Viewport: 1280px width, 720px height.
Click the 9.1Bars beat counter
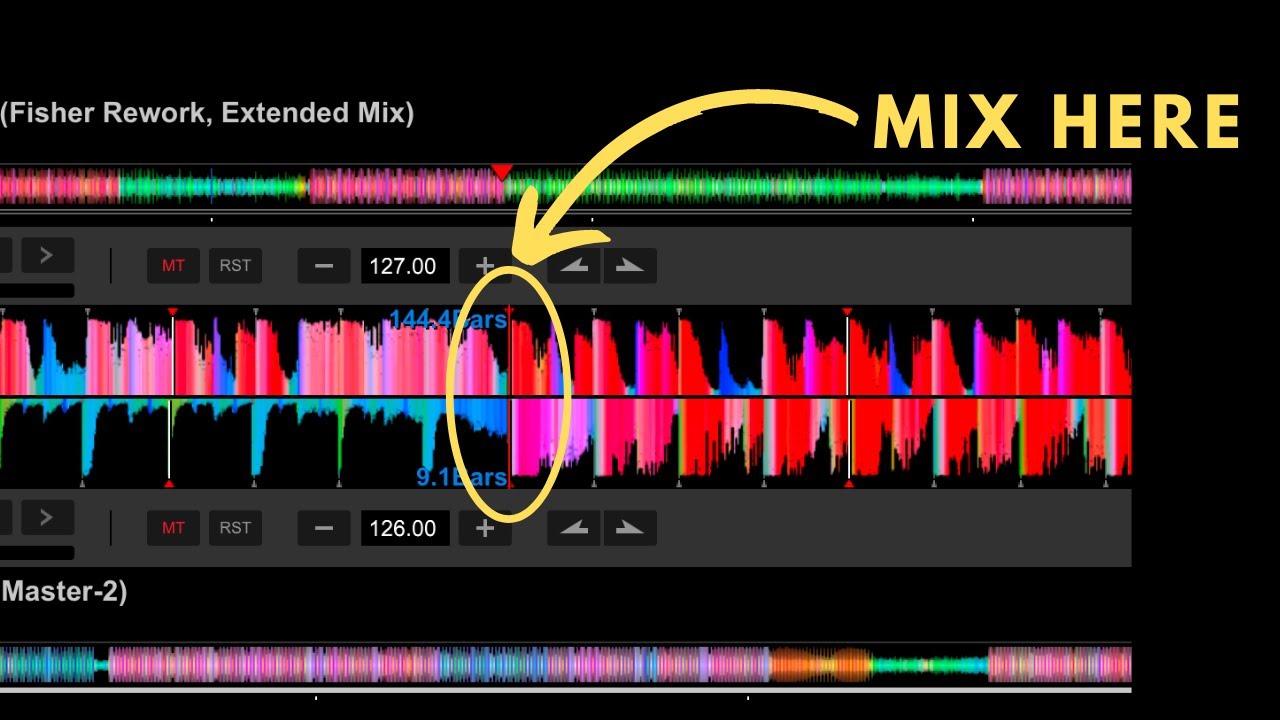tap(462, 477)
